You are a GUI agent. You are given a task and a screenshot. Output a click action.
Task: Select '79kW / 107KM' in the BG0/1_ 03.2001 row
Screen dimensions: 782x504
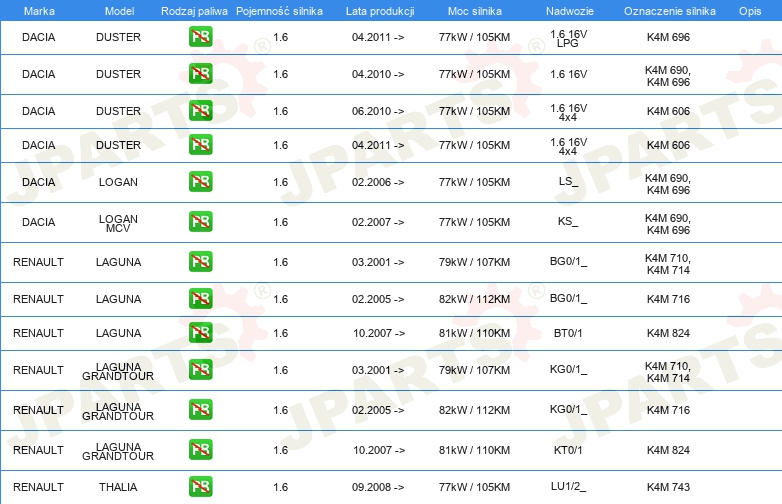click(x=474, y=262)
